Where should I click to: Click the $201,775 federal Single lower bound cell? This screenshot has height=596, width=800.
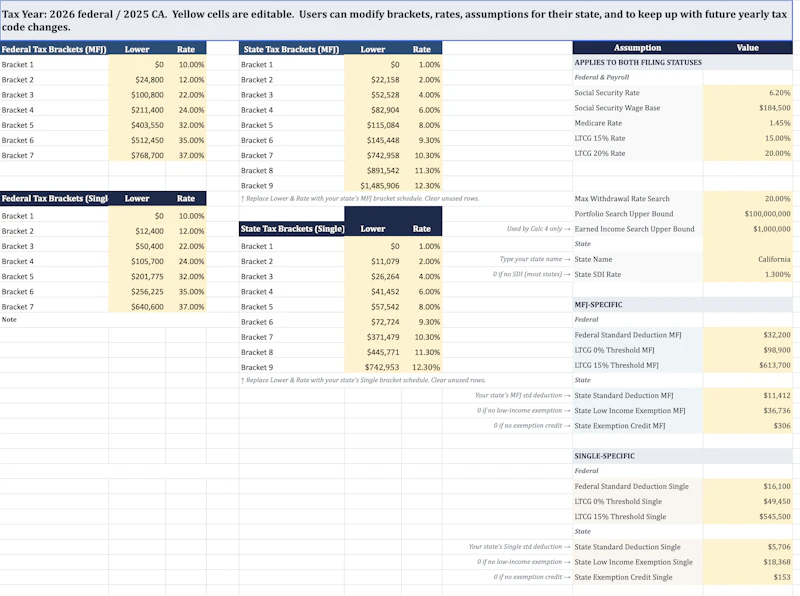(137, 277)
